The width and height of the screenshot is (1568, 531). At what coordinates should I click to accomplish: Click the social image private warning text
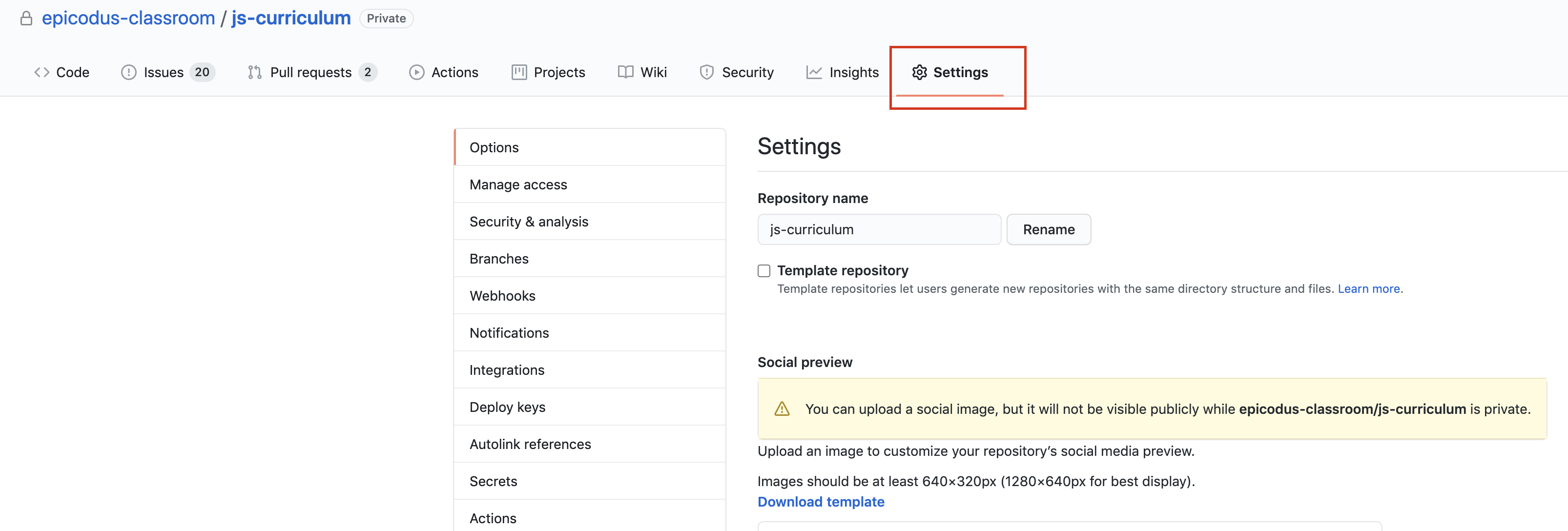coord(1168,408)
